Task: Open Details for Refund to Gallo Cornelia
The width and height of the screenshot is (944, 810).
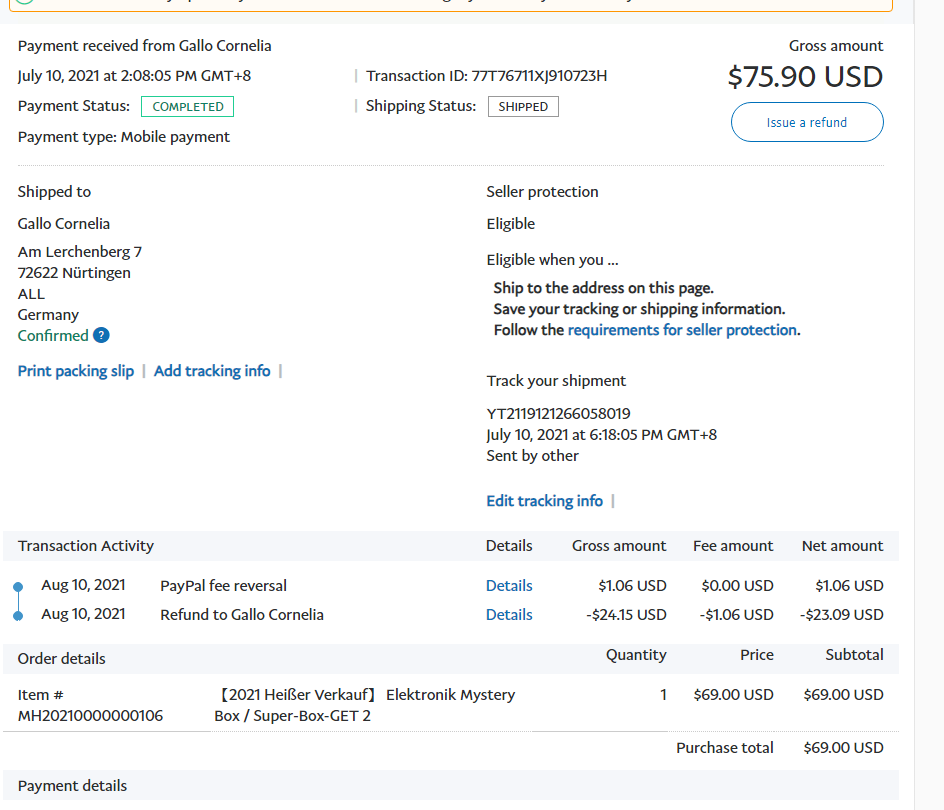Action: [509, 615]
